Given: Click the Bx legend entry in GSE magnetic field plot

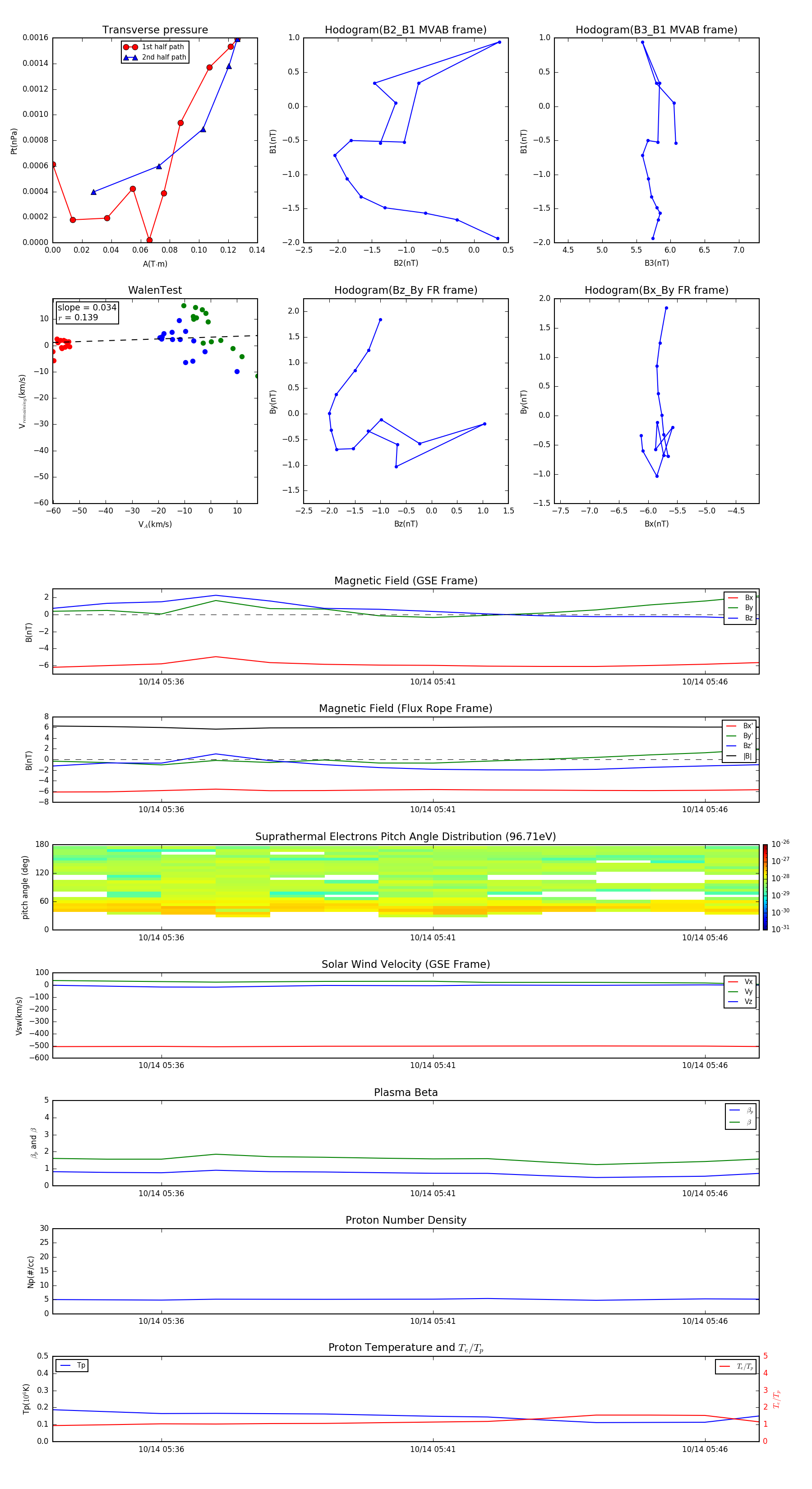Looking at the screenshot, I should pyautogui.click(x=740, y=598).
